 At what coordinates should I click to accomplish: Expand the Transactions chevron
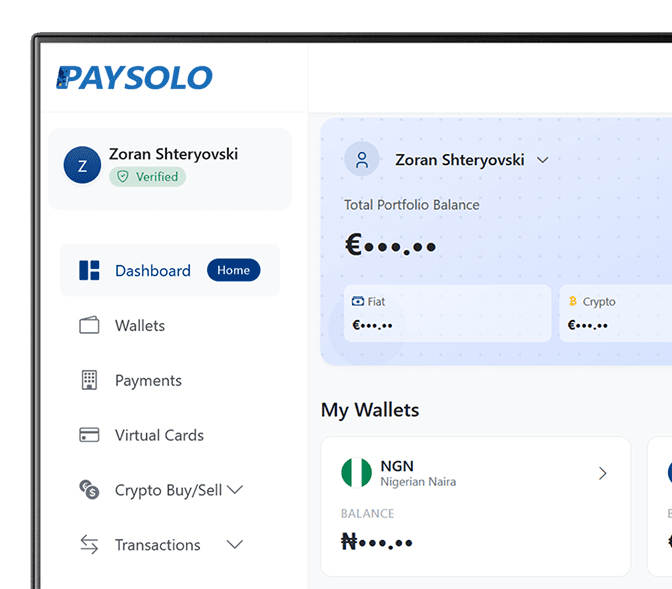pyautogui.click(x=235, y=544)
